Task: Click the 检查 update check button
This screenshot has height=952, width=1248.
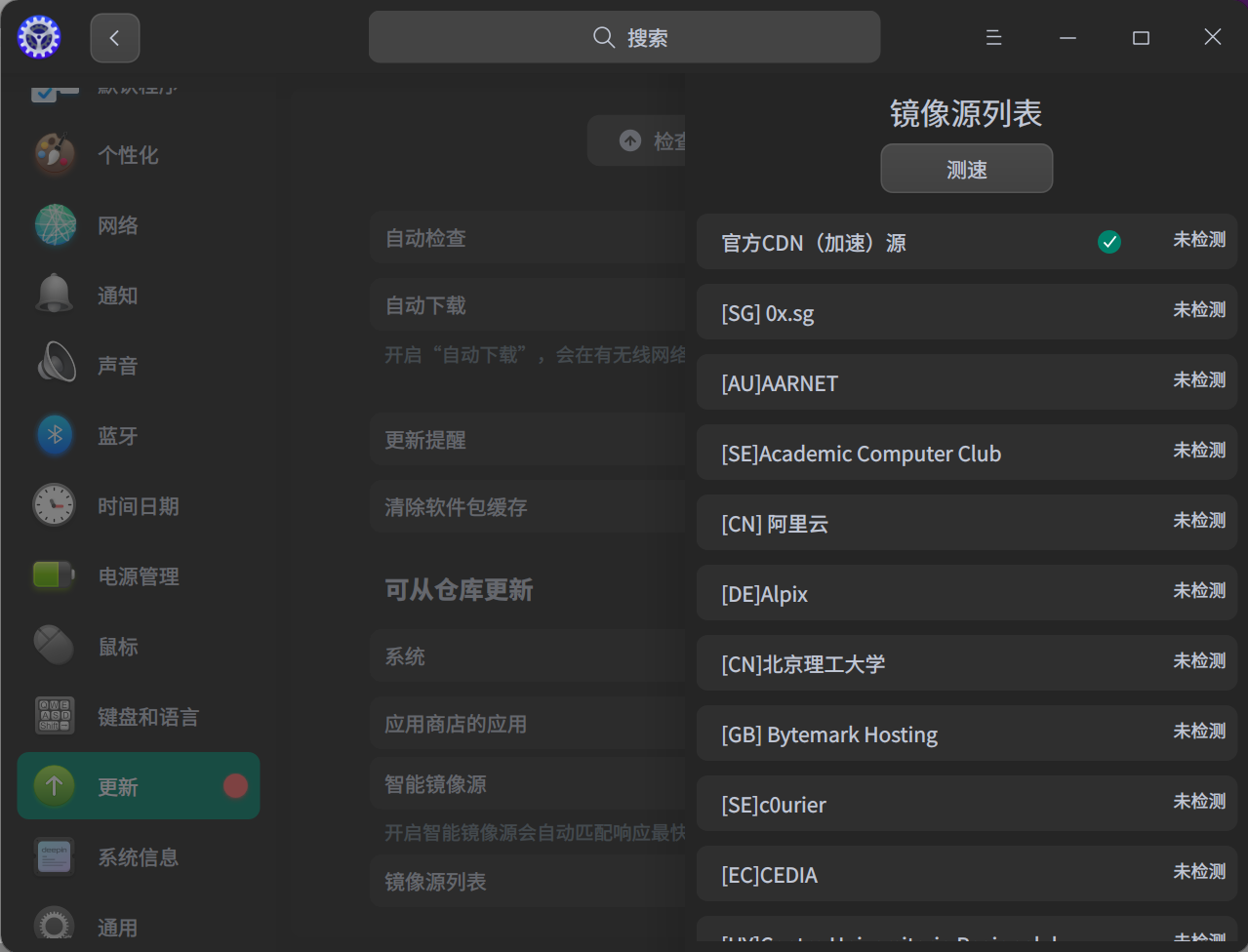Action: pyautogui.click(x=636, y=140)
